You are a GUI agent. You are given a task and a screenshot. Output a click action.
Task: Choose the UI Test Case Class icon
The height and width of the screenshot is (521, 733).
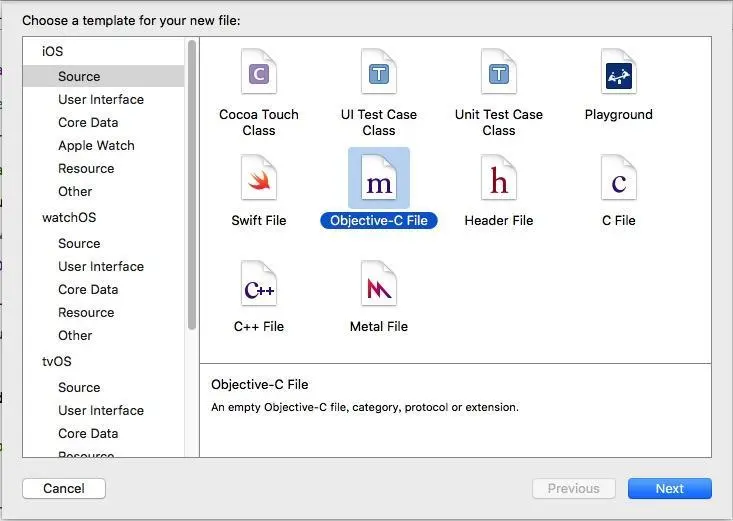coord(379,73)
